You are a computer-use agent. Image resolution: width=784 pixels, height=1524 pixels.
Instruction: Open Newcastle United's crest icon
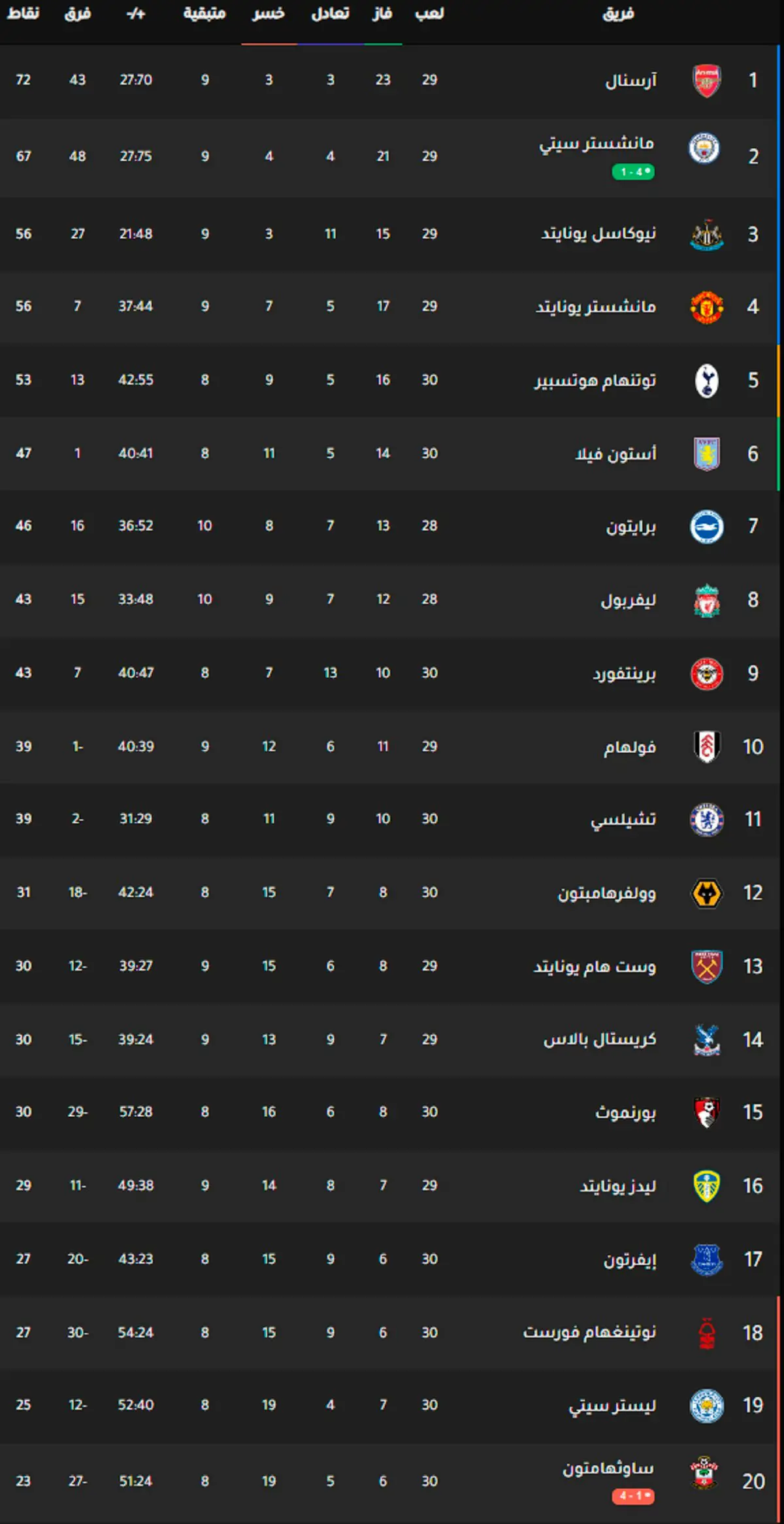(706, 234)
